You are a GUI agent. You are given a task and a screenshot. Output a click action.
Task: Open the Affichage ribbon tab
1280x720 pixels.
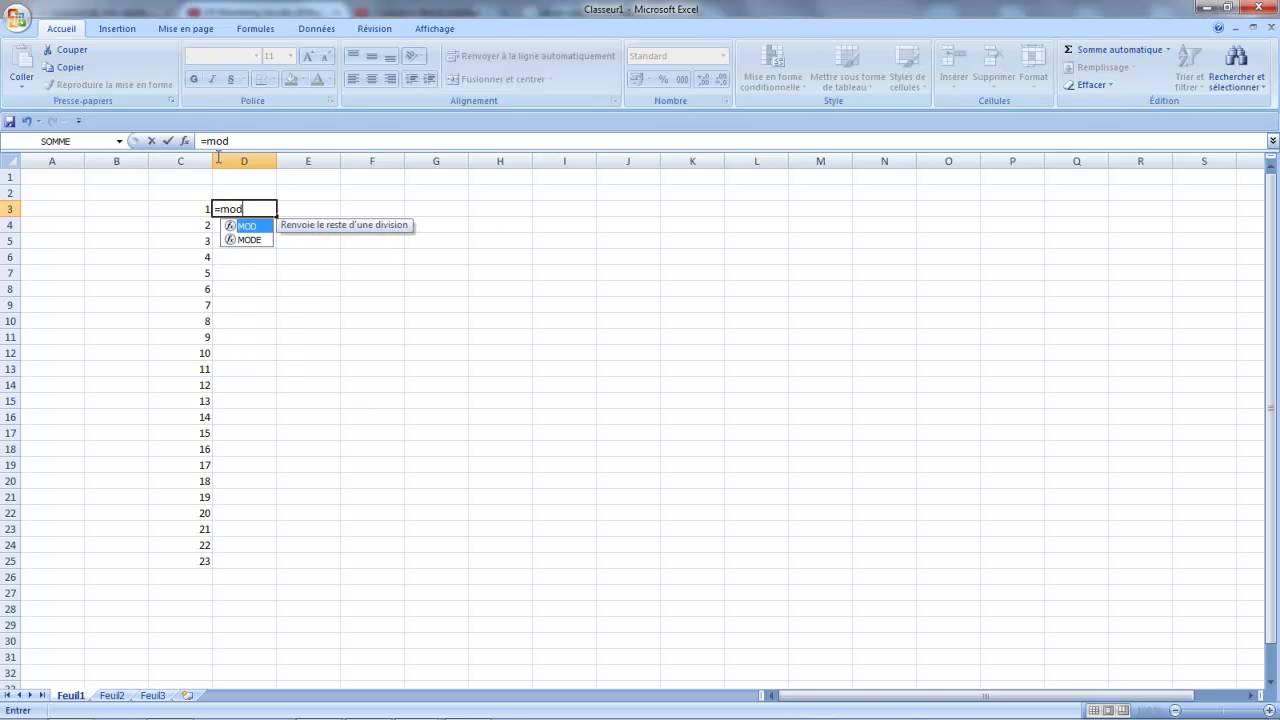434,28
